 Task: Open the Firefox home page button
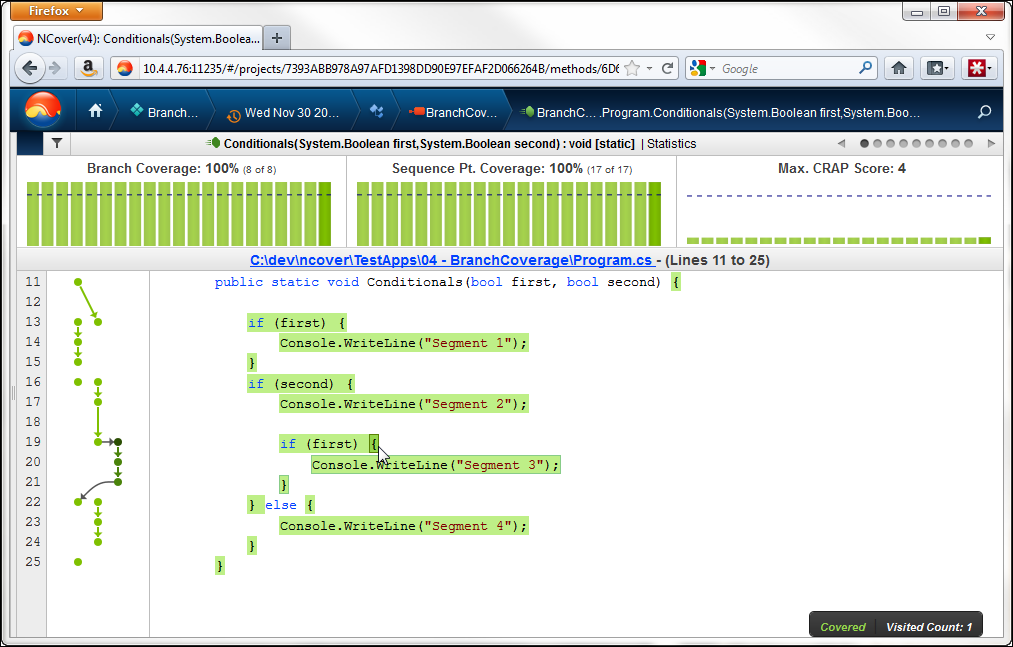(x=899, y=68)
